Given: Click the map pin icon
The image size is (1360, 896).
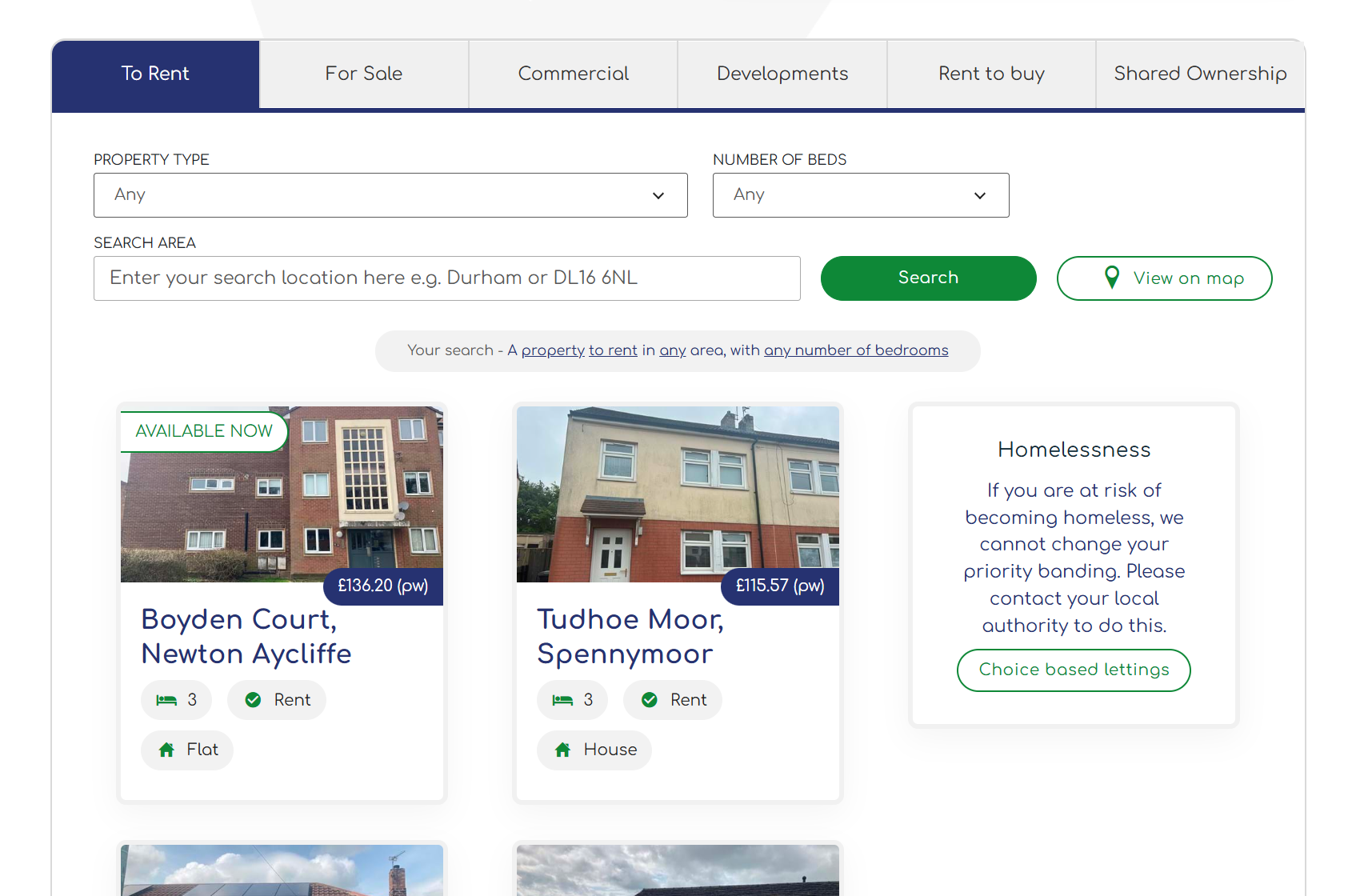Looking at the screenshot, I should pyautogui.click(x=1112, y=278).
